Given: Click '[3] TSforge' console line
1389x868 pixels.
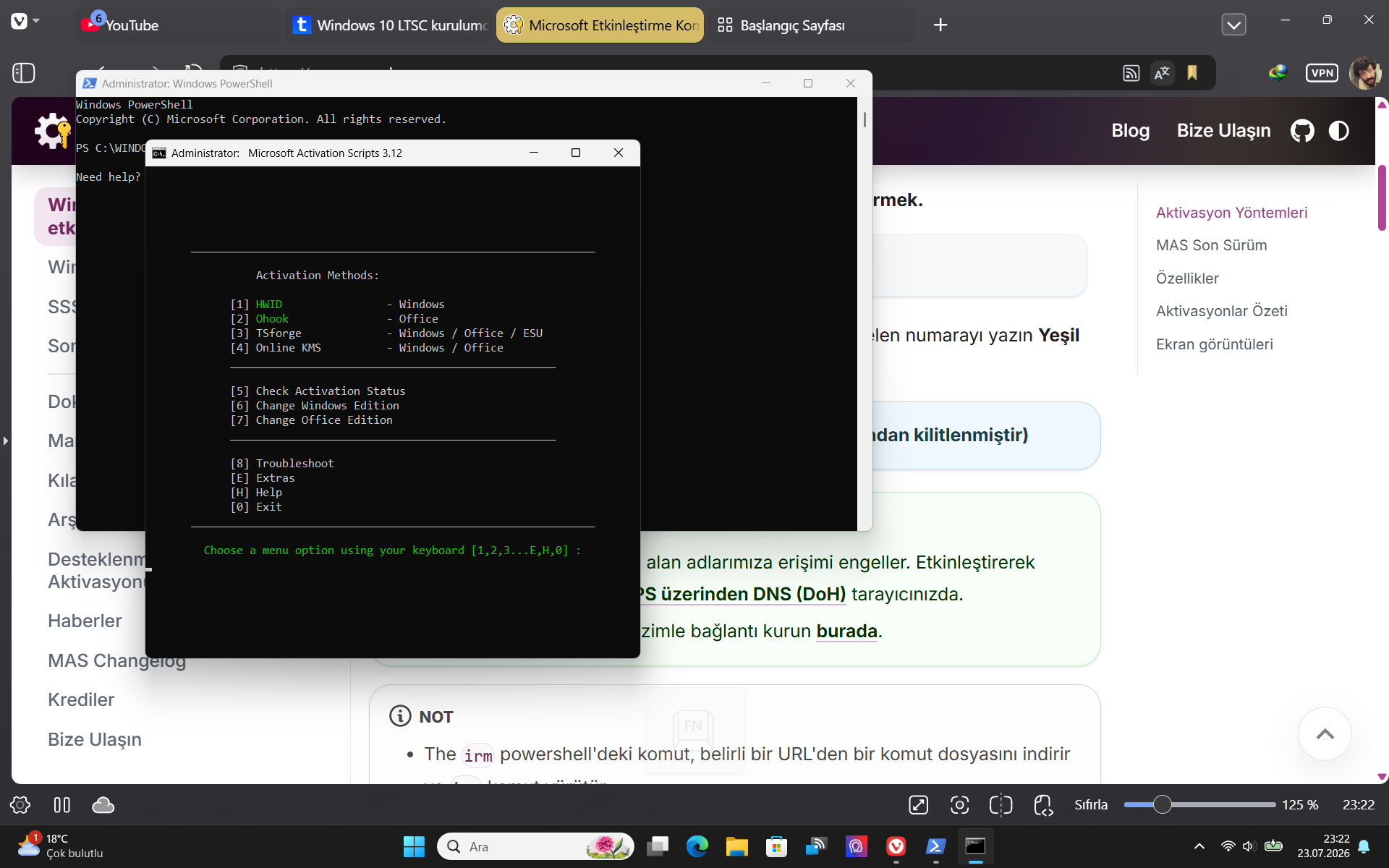Looking at the screenshot, I should click(x=386, y=333).
